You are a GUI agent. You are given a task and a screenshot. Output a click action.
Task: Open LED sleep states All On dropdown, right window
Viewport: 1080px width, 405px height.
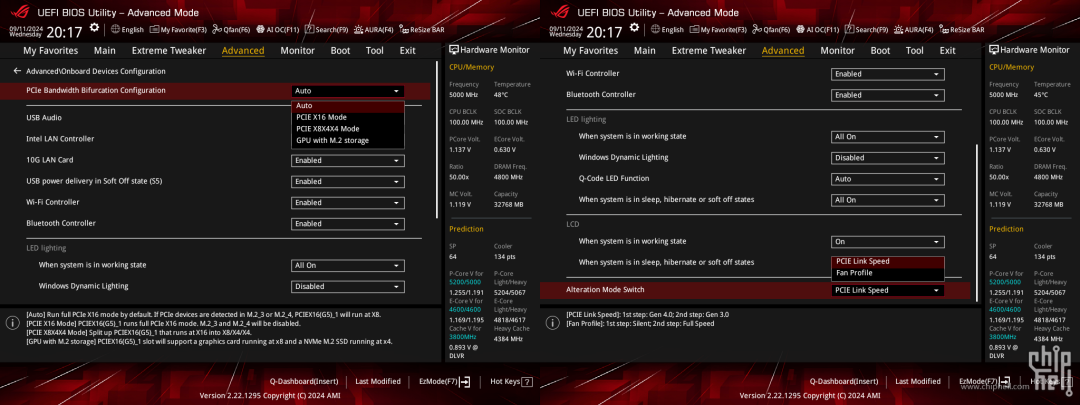coord(888,200)
